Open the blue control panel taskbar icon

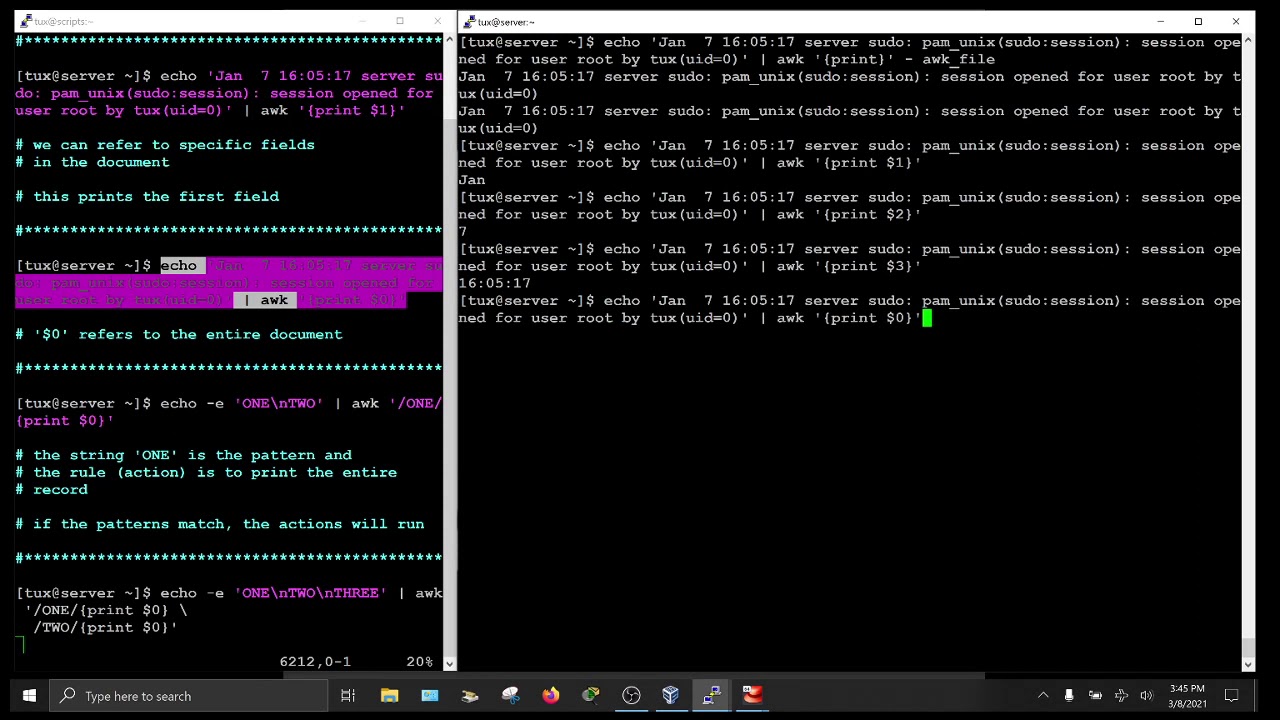[x=429, y=696]
